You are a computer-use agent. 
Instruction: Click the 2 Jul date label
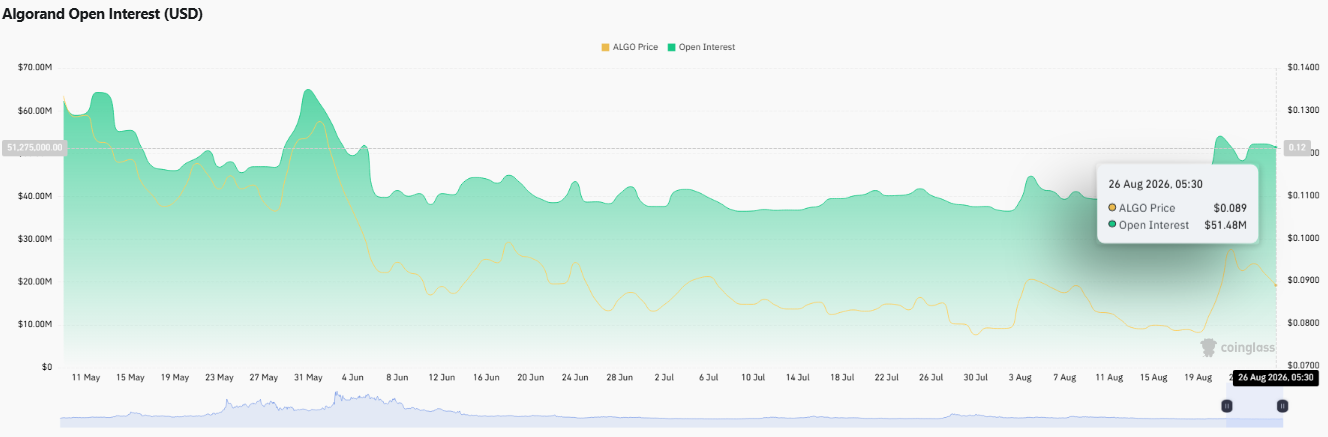[664, 378]
